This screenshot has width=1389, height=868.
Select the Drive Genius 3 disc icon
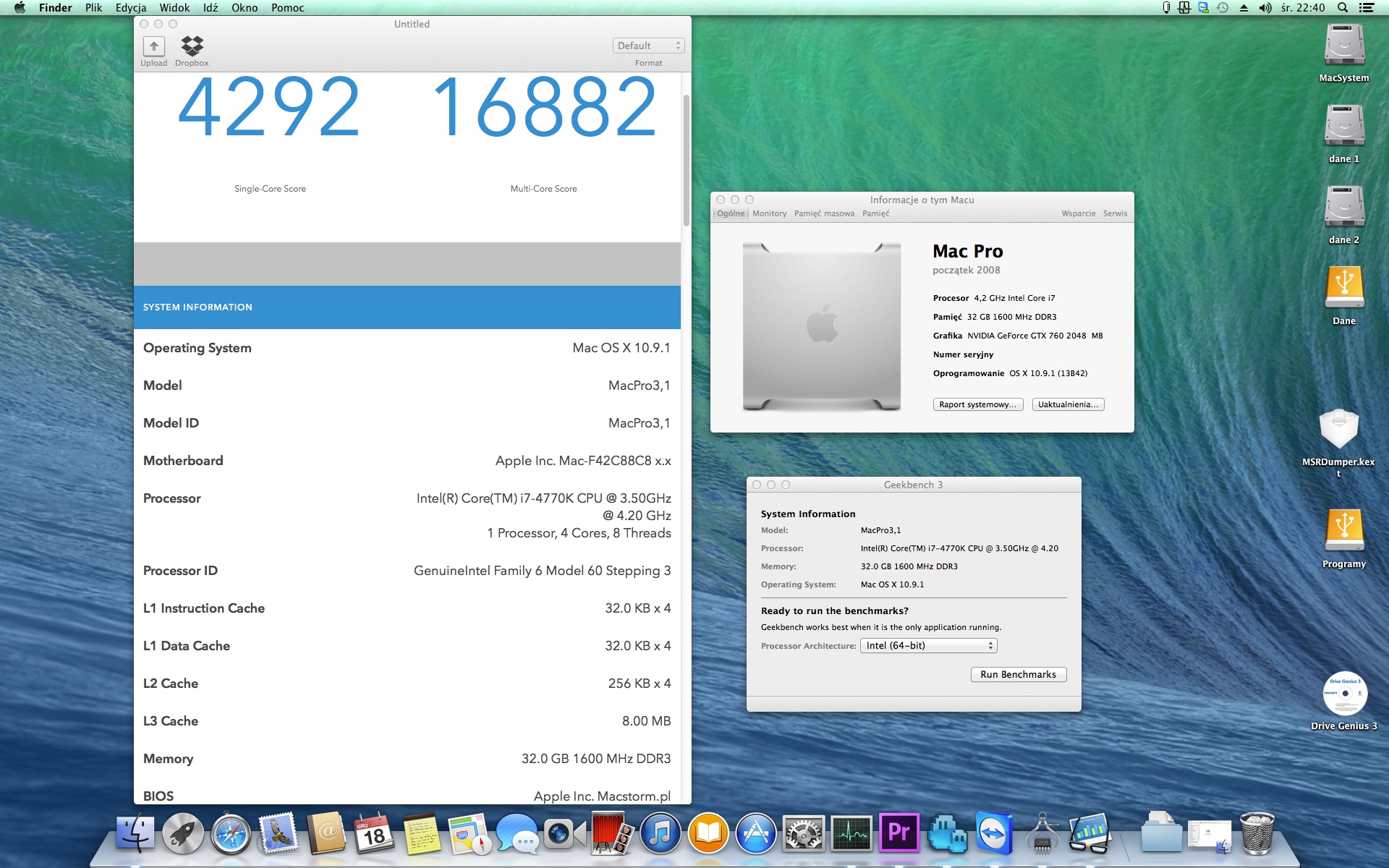tap(1345, 694)
